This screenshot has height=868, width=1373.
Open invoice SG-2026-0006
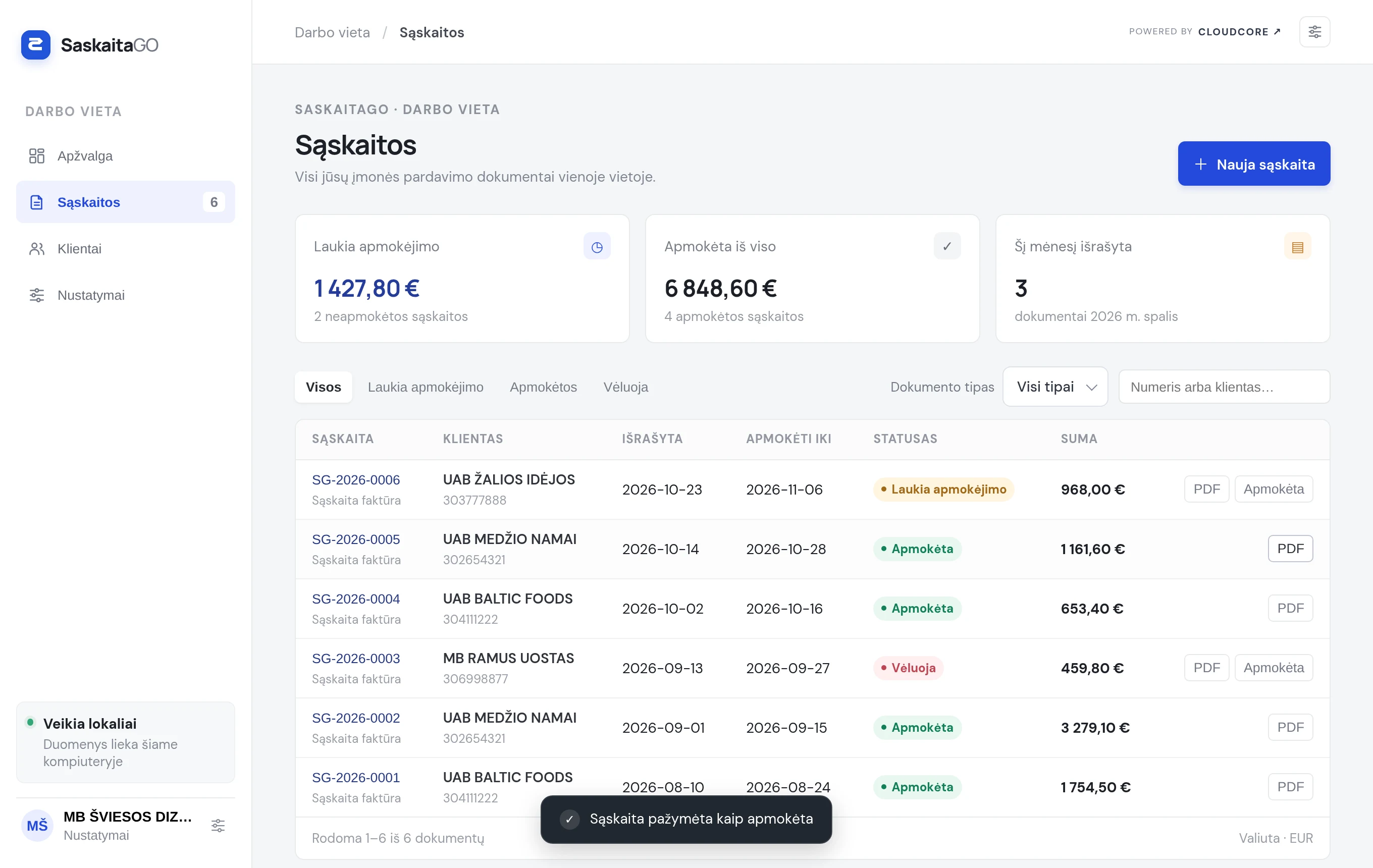tap(356, 479)
